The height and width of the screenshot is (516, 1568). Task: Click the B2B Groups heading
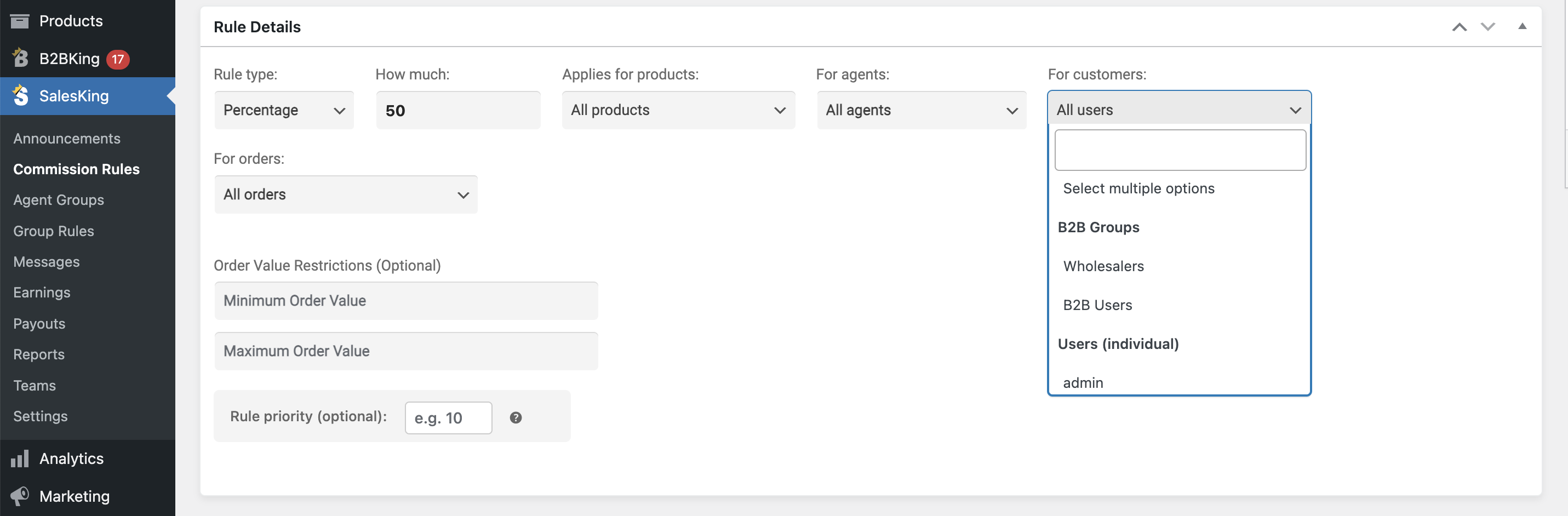[1098, 227]
